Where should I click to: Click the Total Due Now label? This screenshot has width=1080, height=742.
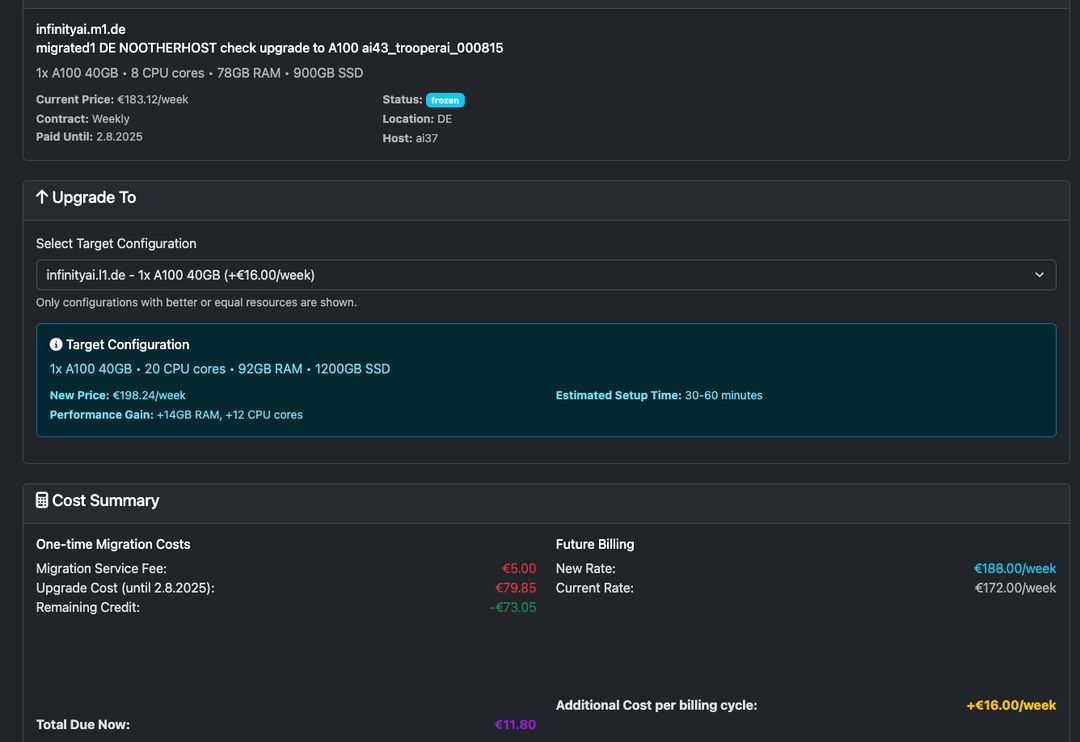[83, 724]
